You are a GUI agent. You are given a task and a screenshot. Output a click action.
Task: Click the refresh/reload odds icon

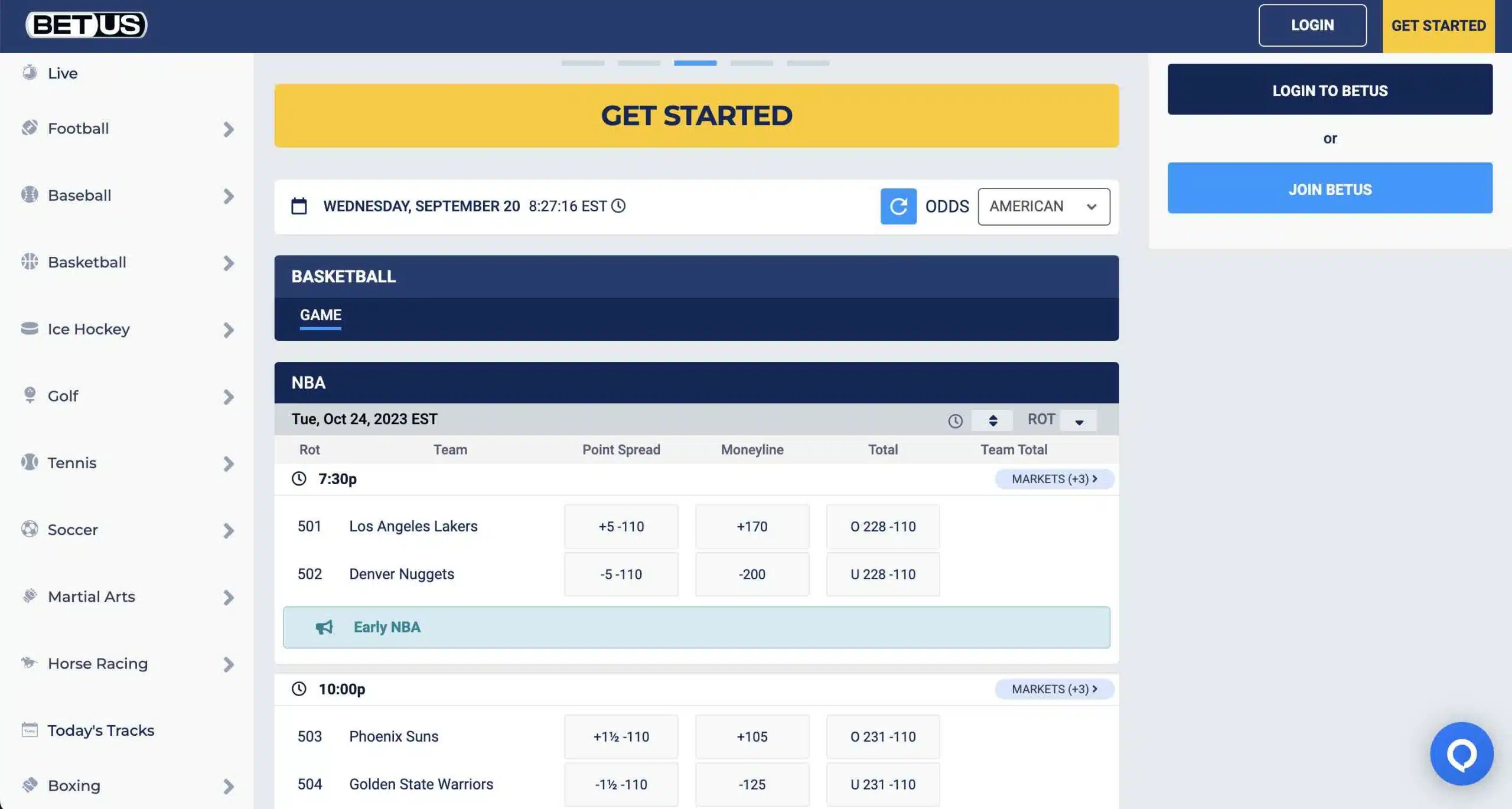point(898,205)
